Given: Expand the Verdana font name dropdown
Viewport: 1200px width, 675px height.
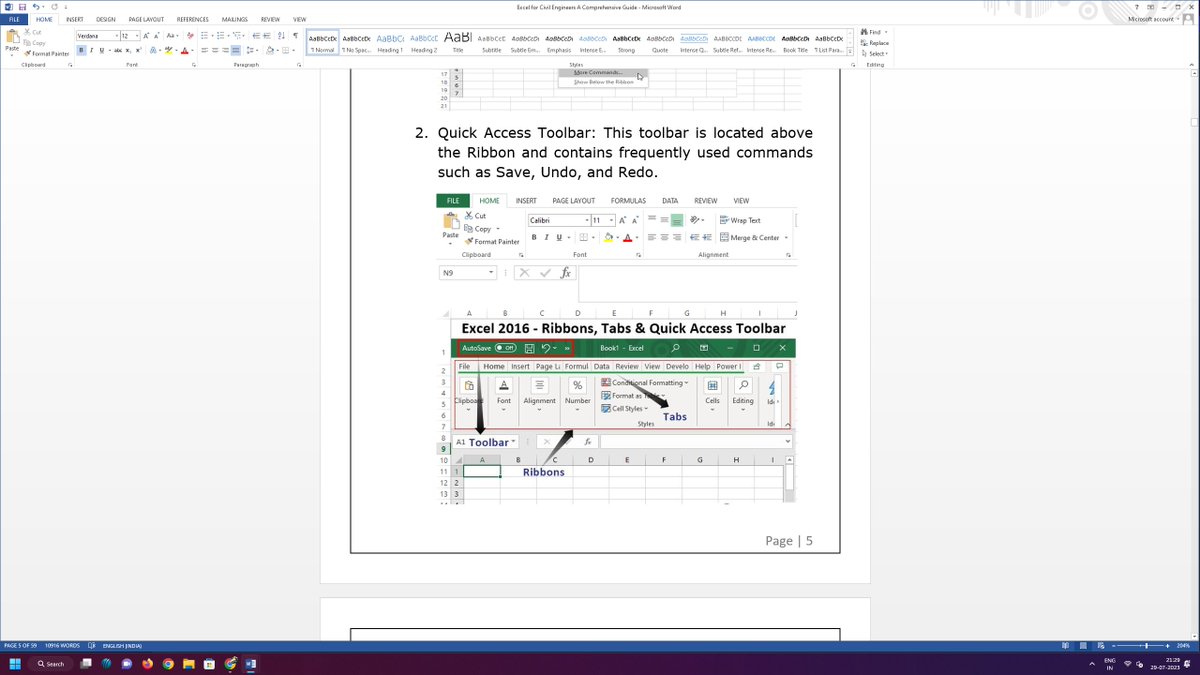Looking at the screenshot, I should click(x=116, y=35).
